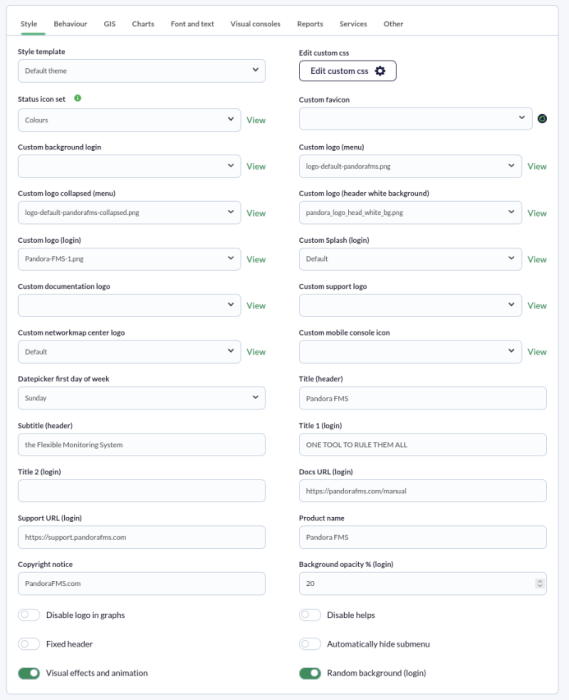
Task: Expand Custom Splash (login) dropdown
Action: coord(410,259)
